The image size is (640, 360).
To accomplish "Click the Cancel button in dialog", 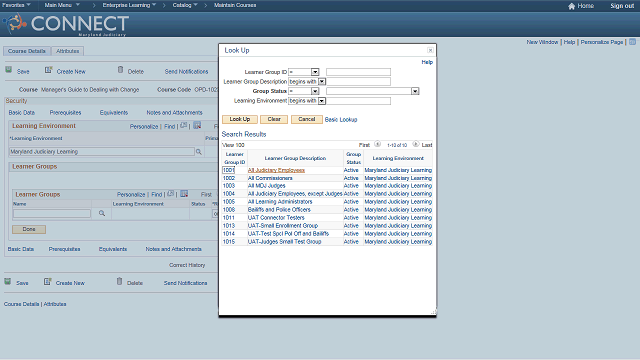I will coord(307,119).
